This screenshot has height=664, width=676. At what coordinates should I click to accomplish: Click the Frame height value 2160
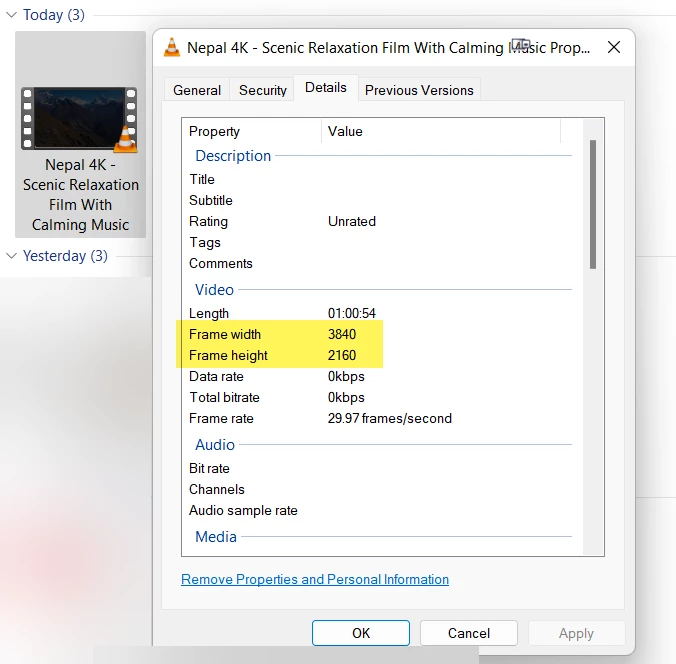(342, 355)
